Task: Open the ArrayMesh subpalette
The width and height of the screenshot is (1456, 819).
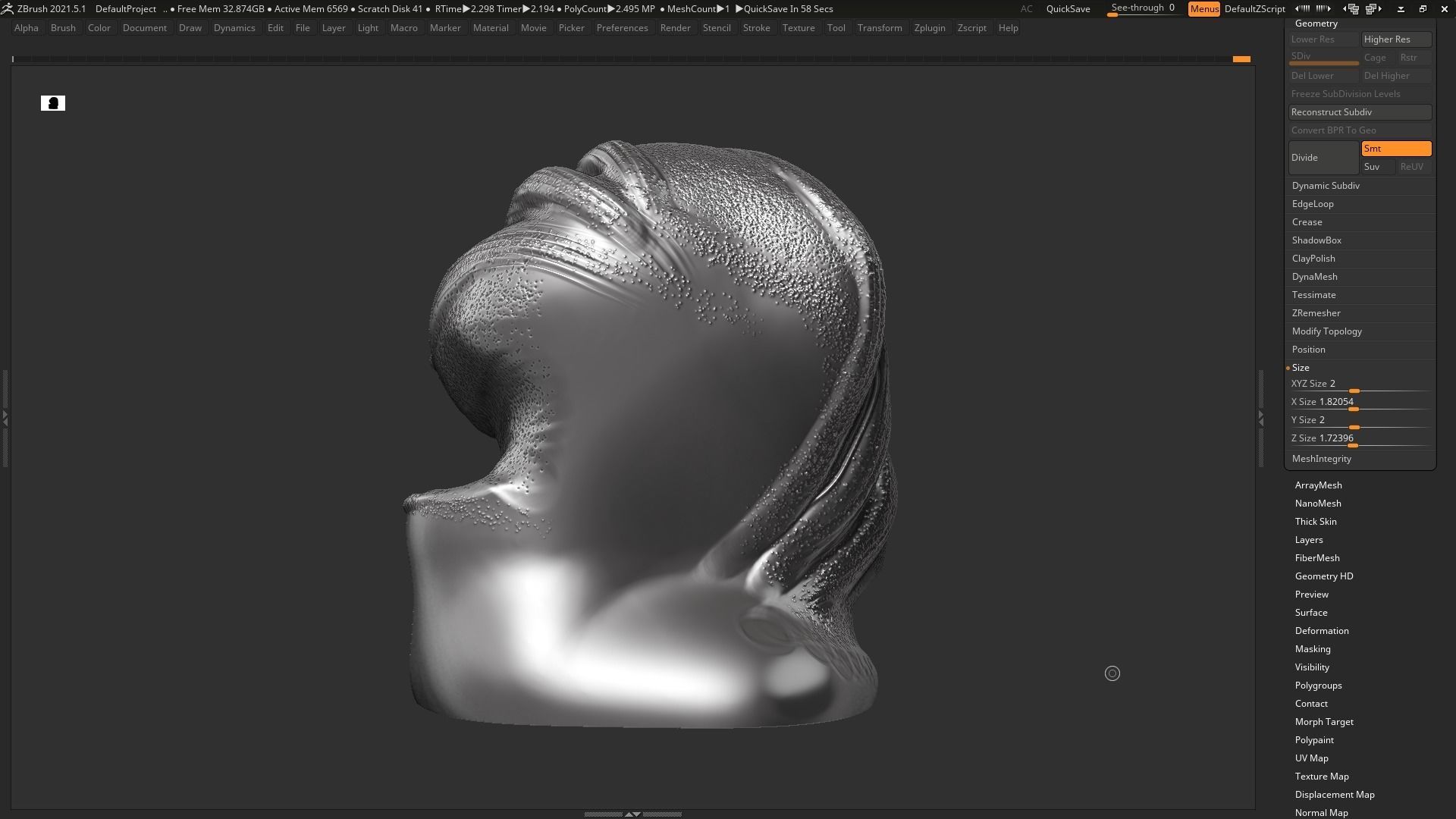Action: (1318, 485)
